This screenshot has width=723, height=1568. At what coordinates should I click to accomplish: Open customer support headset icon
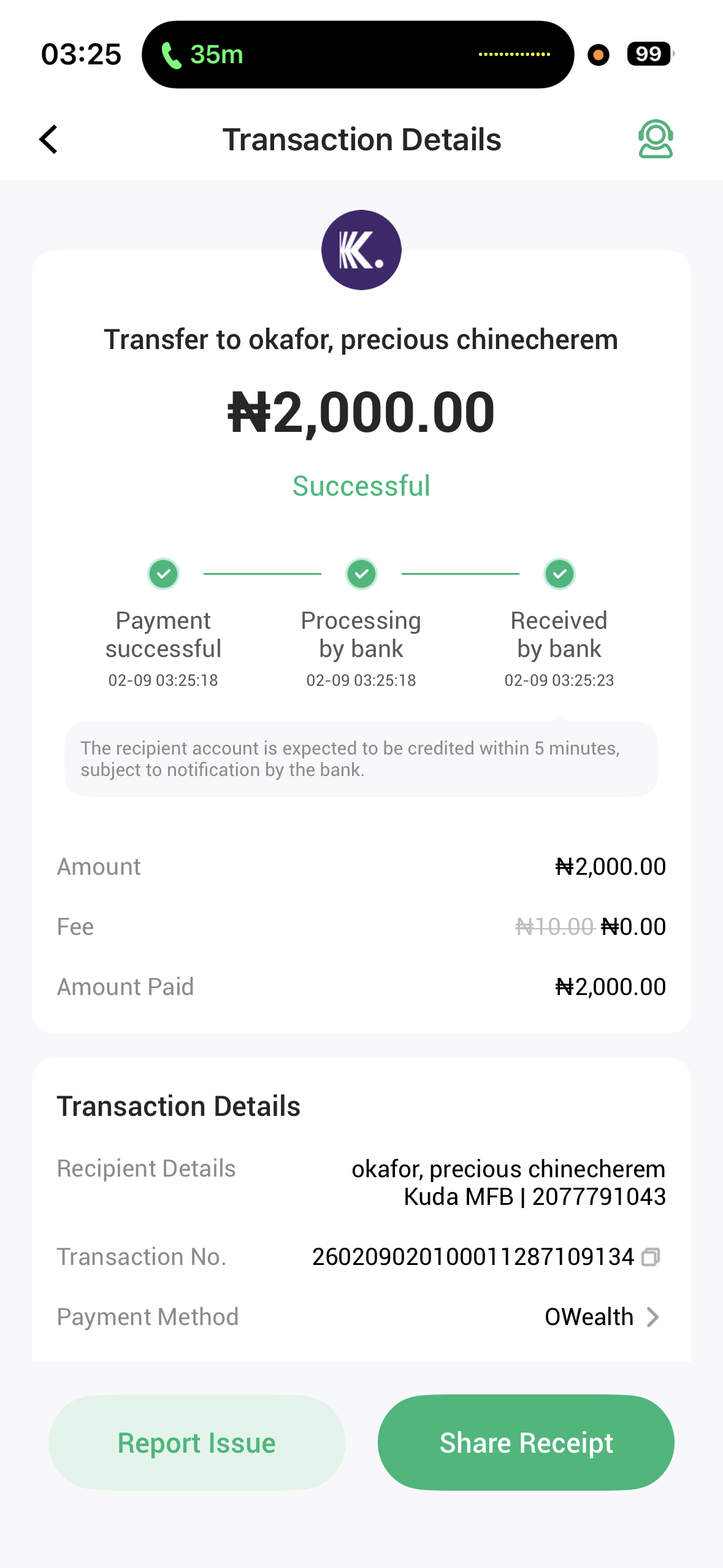(x=655, y=139)
